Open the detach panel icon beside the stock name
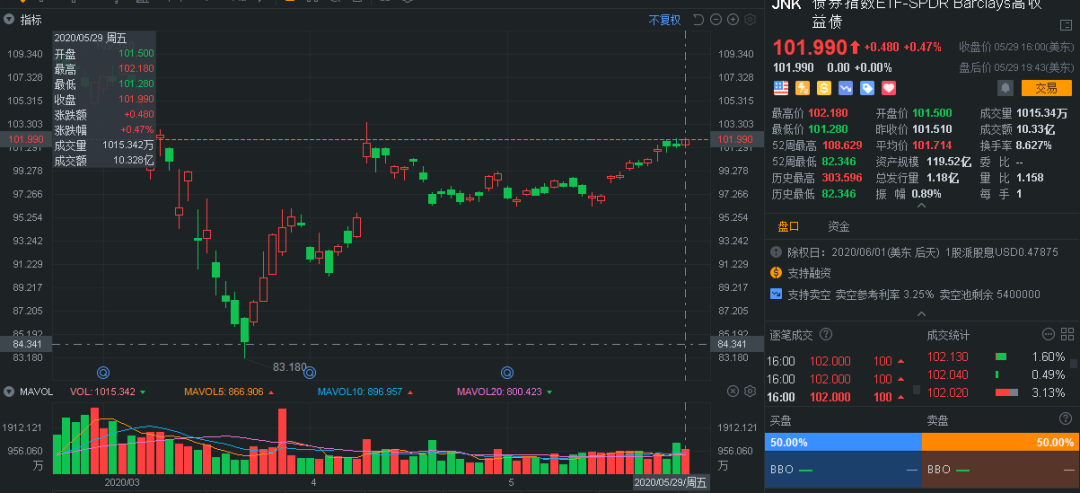 click(x=1066, y=25)
